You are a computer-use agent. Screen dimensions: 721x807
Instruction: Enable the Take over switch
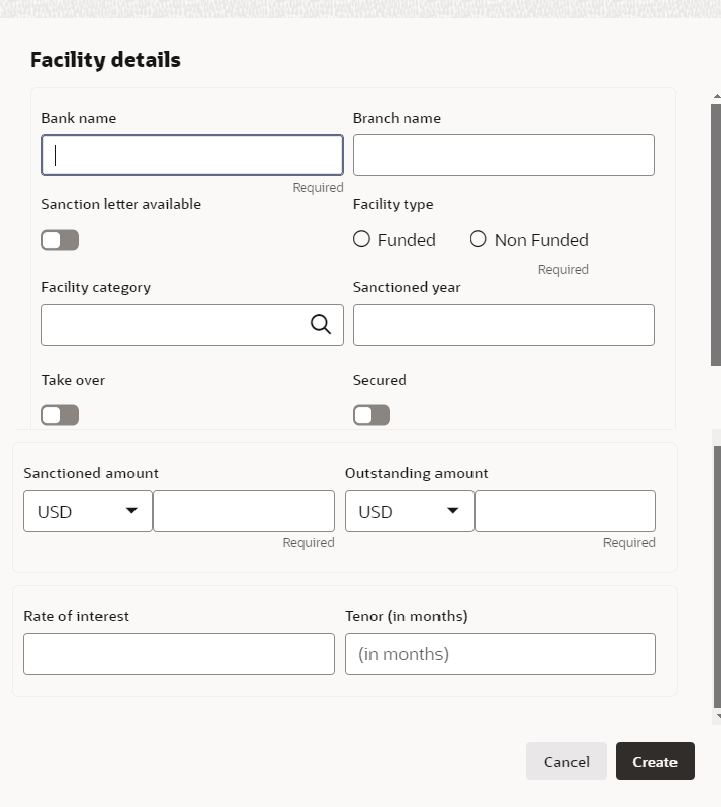(x=60, y=415)
